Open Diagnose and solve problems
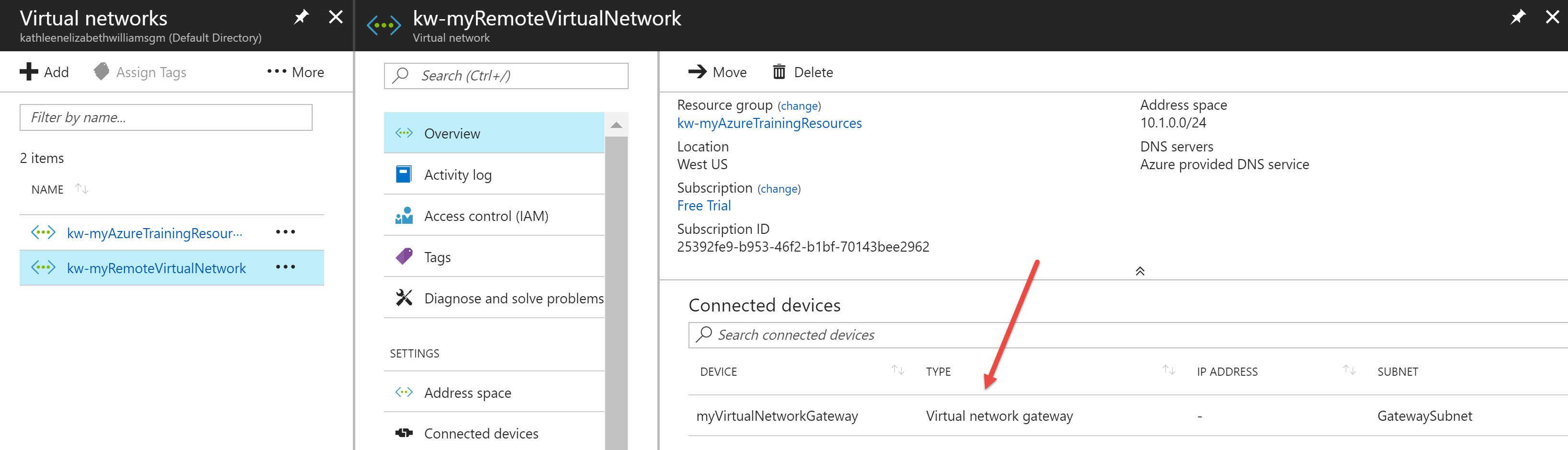1568x450 pixels. click(494, 299)
